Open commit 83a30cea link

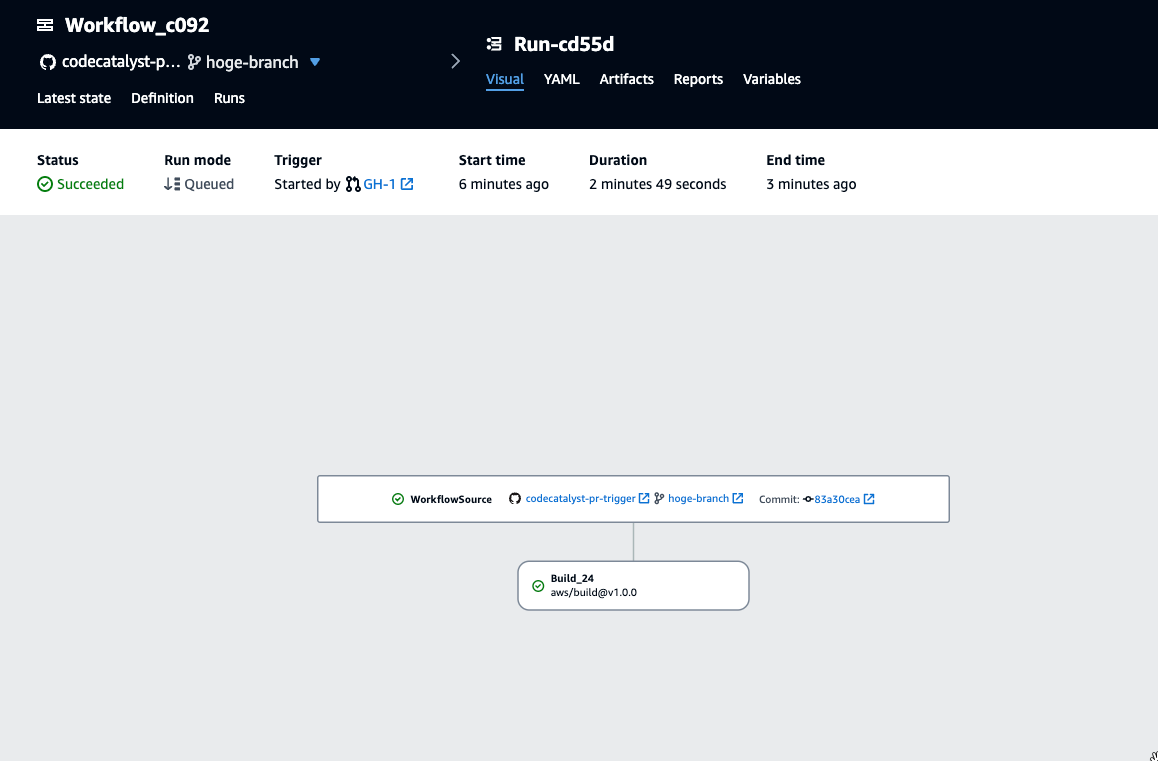click(837, 499)
